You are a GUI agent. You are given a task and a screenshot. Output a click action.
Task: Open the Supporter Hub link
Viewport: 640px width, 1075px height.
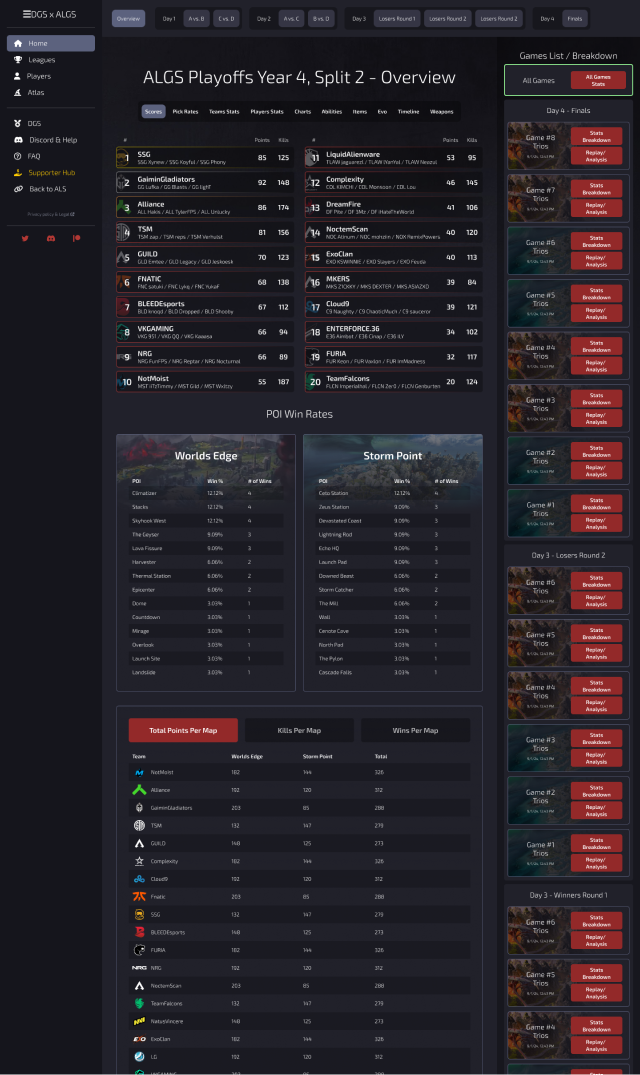coord(51,173)
